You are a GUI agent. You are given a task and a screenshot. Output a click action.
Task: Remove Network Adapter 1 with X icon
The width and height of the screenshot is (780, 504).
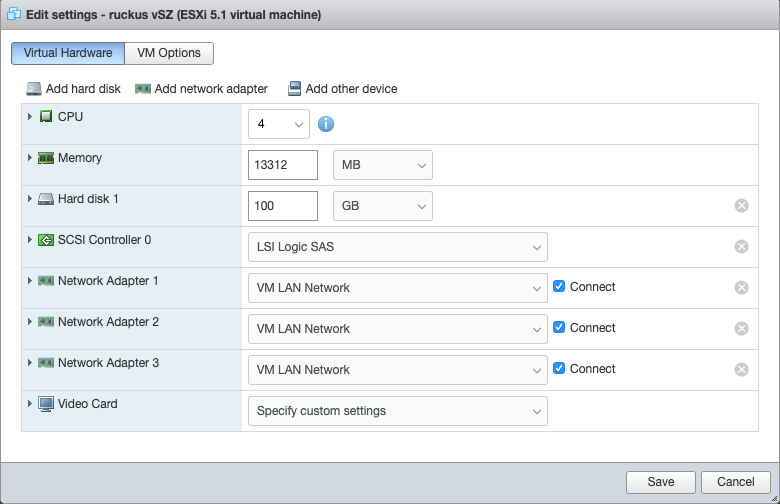coord(741,288)
